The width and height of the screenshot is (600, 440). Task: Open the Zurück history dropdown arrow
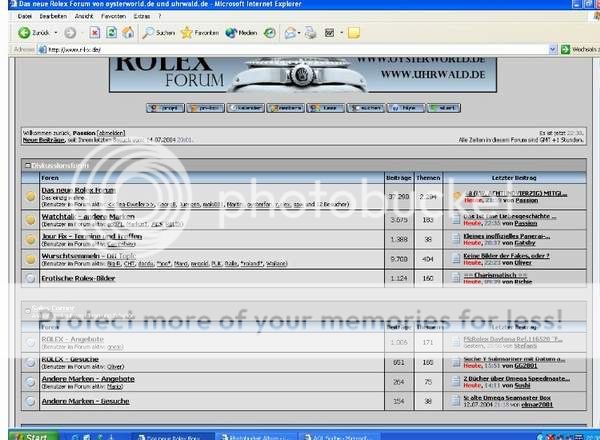[x=56, y=33]
